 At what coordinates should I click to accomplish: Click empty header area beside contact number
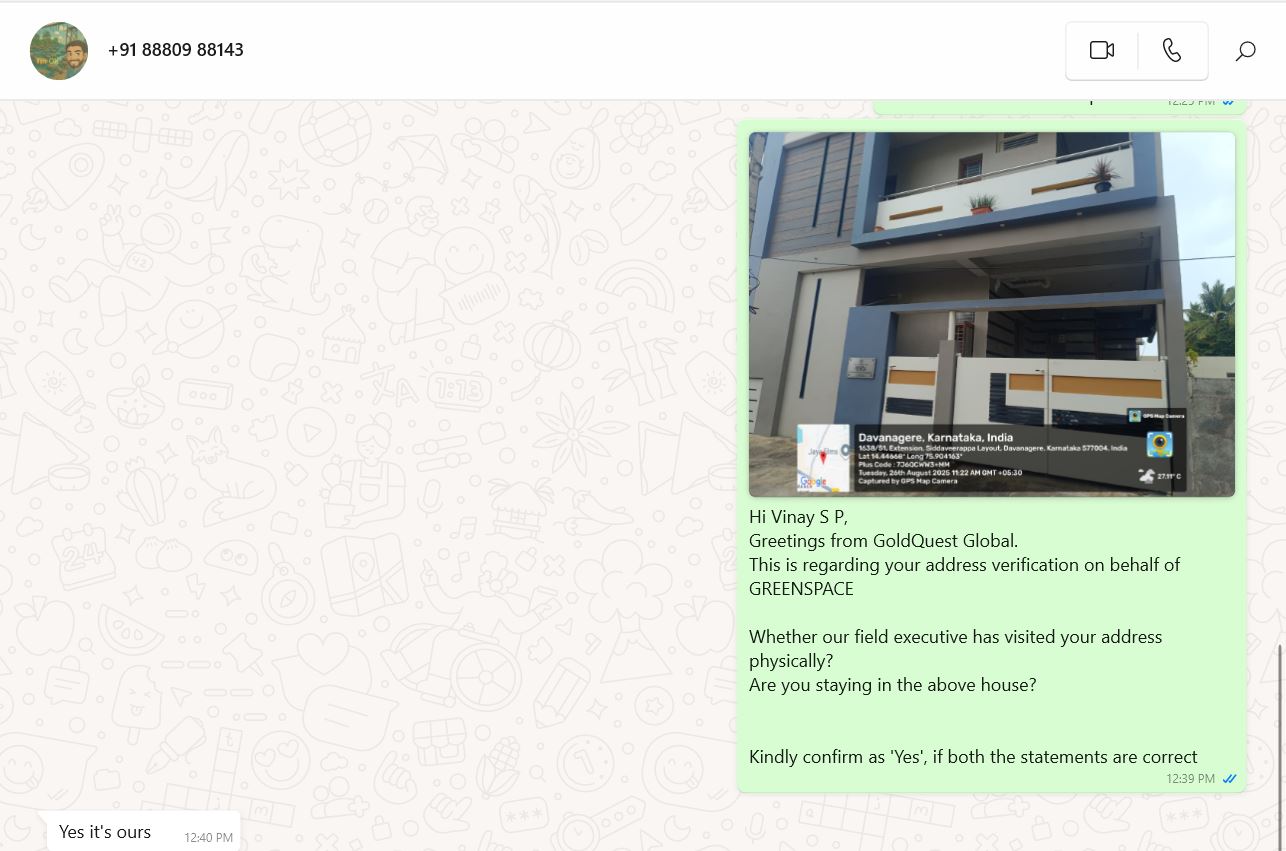(650, 50)
